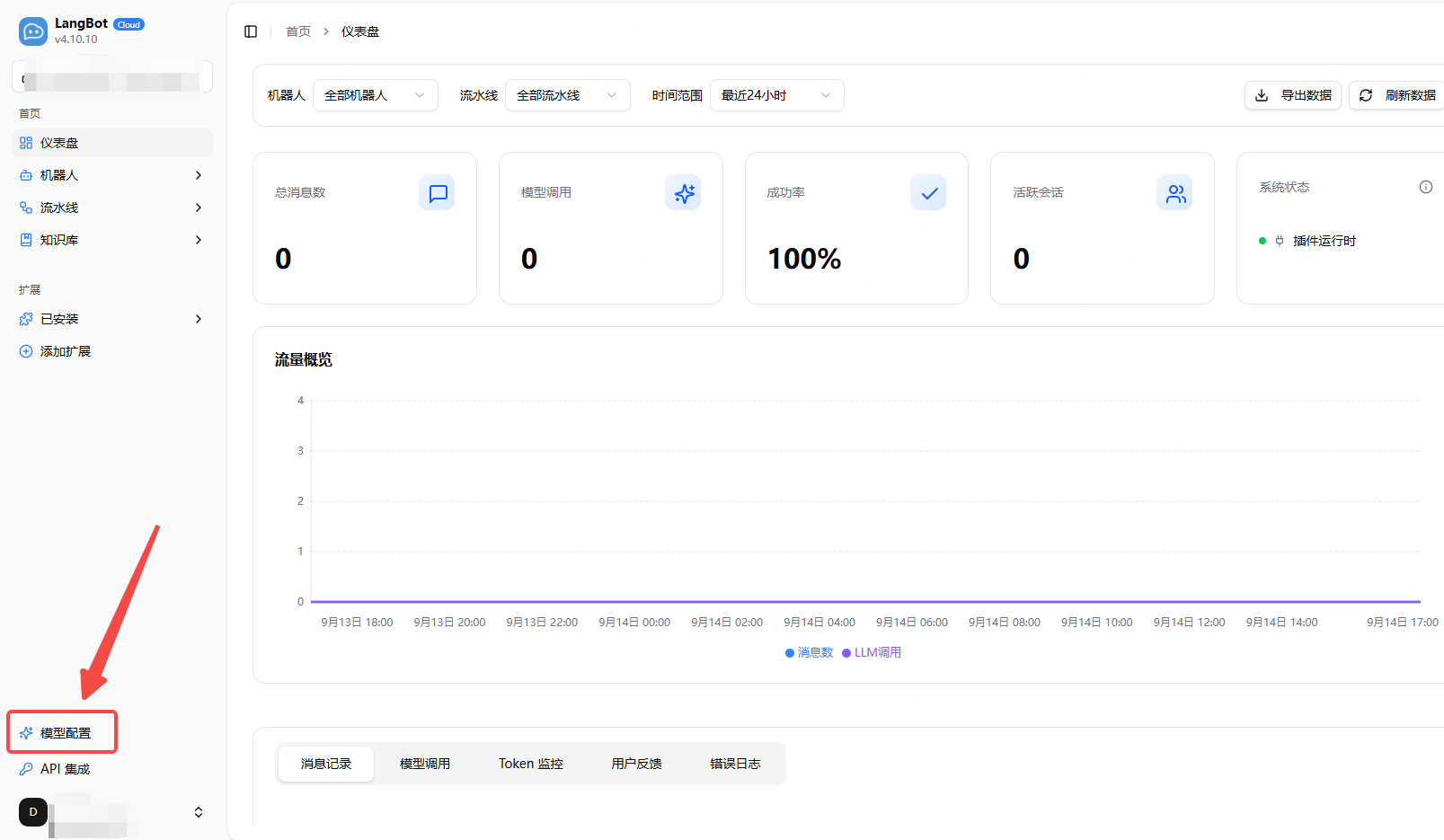The image size is (1444, 840).
Task: Open the account switcher up-down arrows
Action: tap(199, 812)
